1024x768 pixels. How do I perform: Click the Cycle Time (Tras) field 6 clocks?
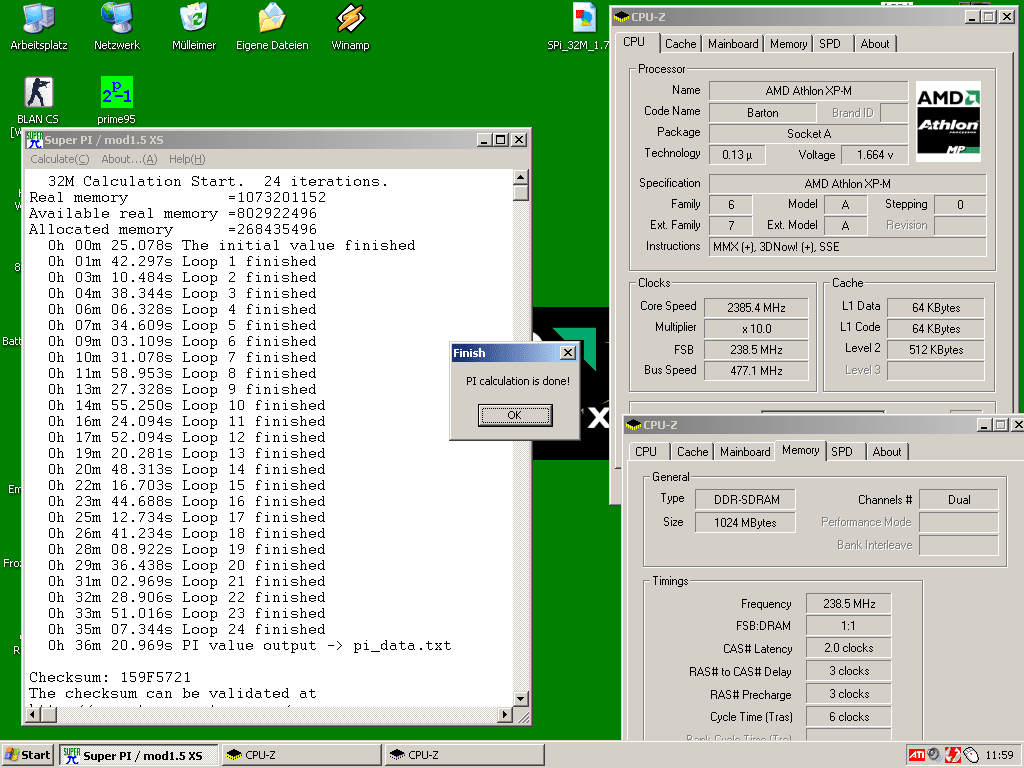click(x=848, y=716)
